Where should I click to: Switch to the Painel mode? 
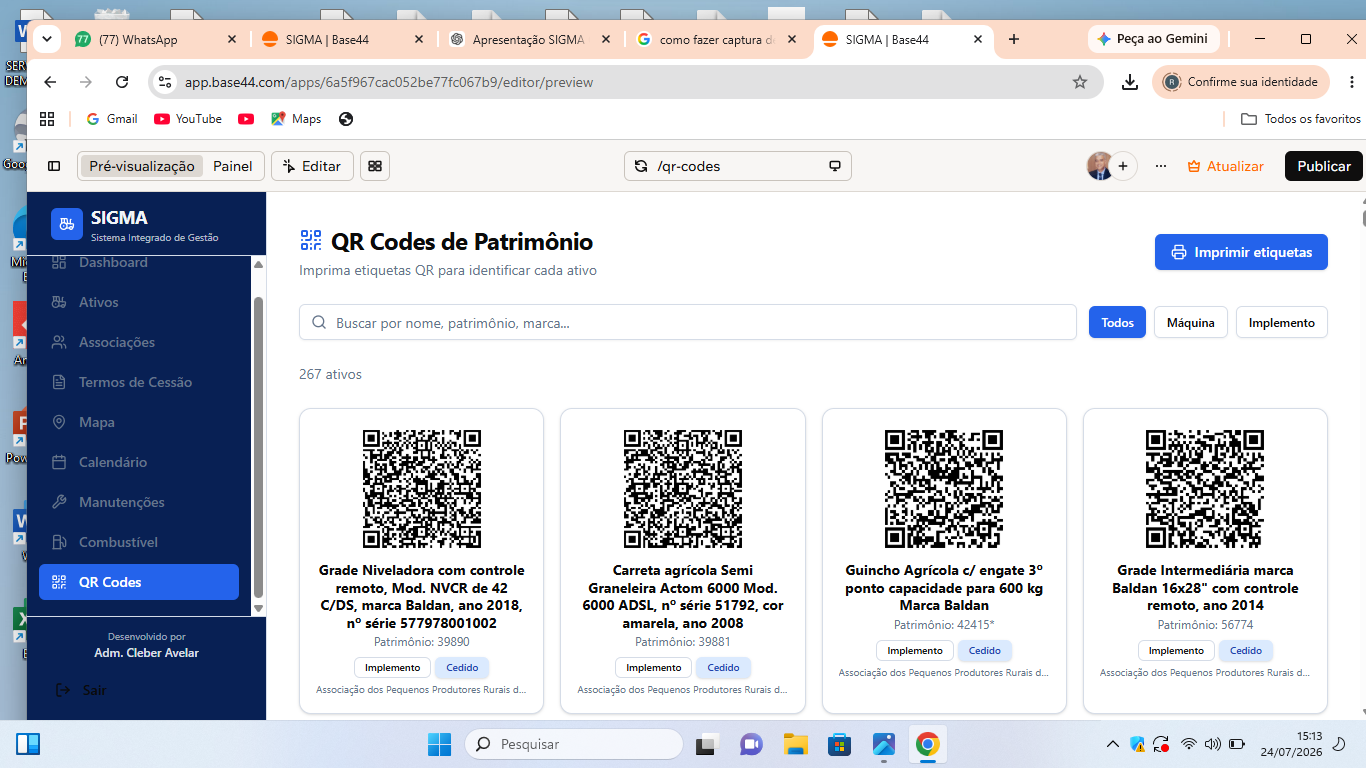pos(233,166)
